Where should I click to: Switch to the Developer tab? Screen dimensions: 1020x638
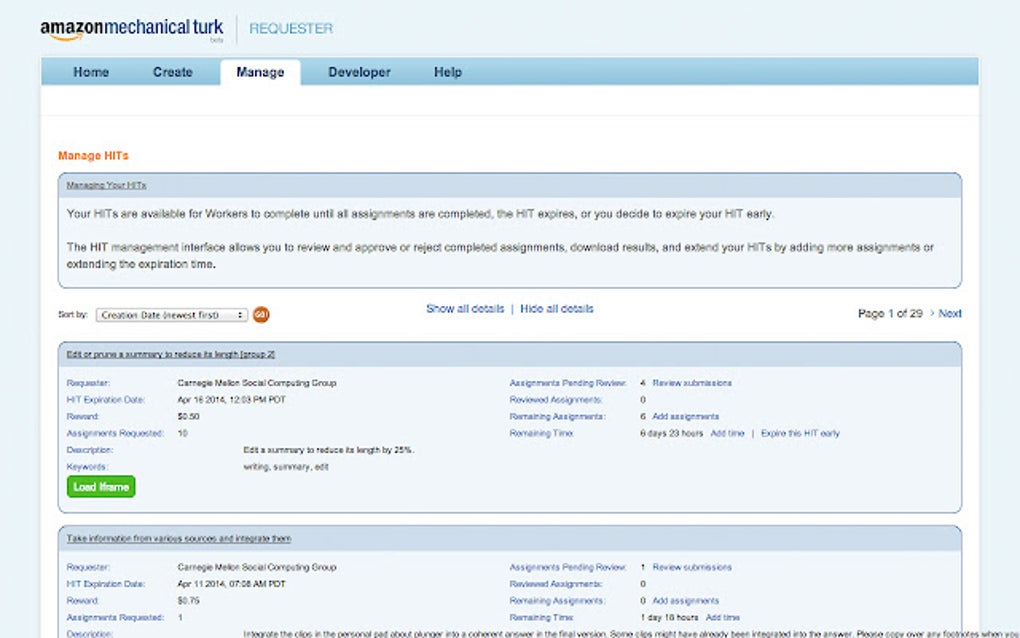point(359,72)
